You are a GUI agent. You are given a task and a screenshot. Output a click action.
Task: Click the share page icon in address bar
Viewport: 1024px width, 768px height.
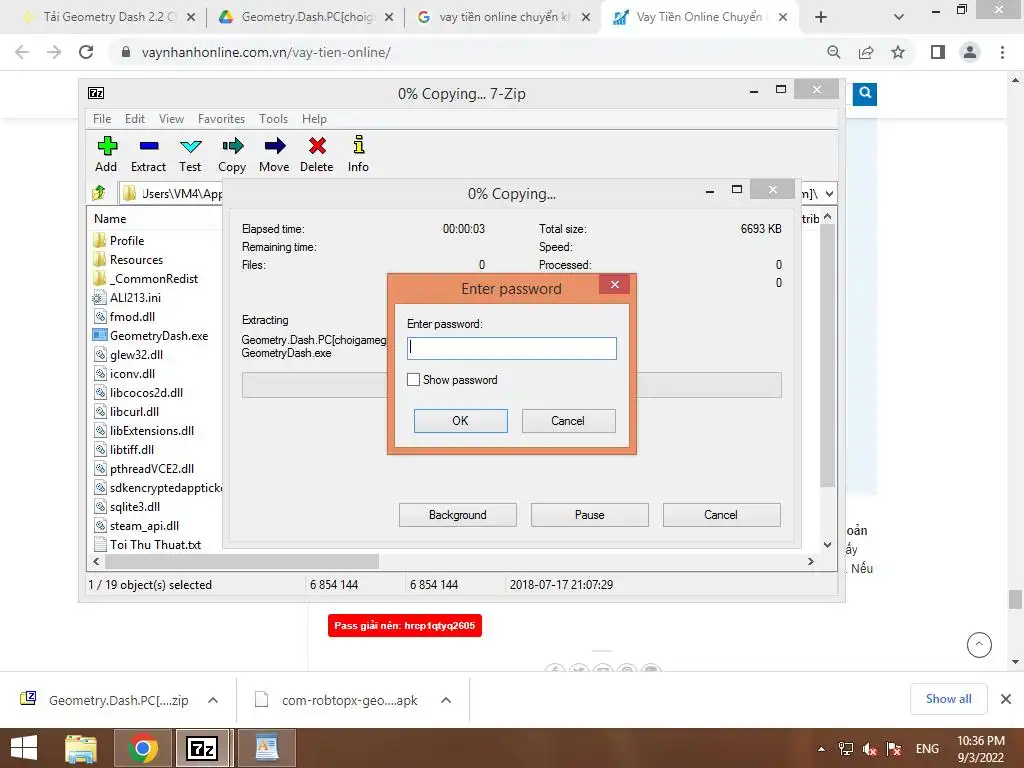(x=866, y=52)
